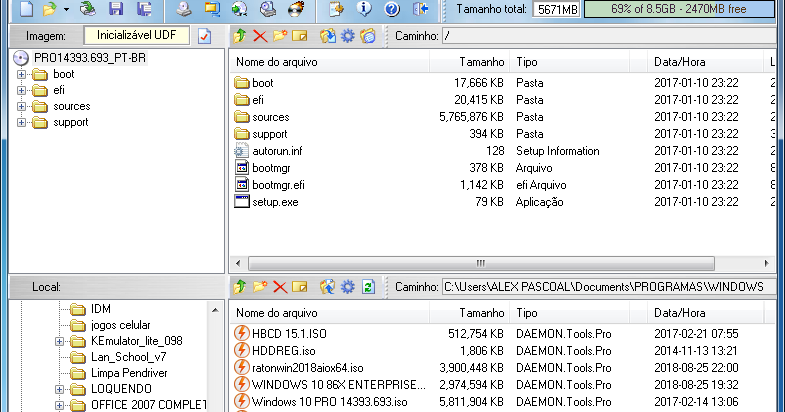
Task: Sort image pane by Tamanho column
Action: click(x=469, y=62)
